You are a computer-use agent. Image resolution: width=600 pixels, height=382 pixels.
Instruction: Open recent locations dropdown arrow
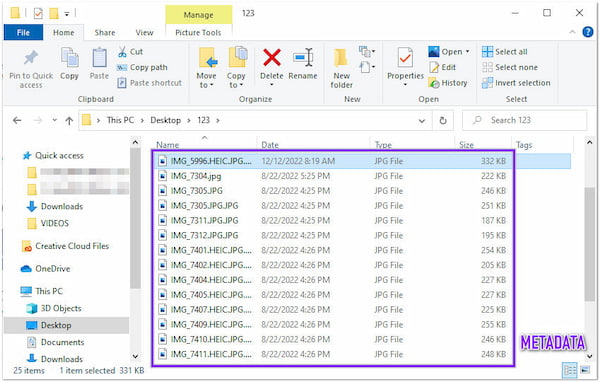pos(54,120)
